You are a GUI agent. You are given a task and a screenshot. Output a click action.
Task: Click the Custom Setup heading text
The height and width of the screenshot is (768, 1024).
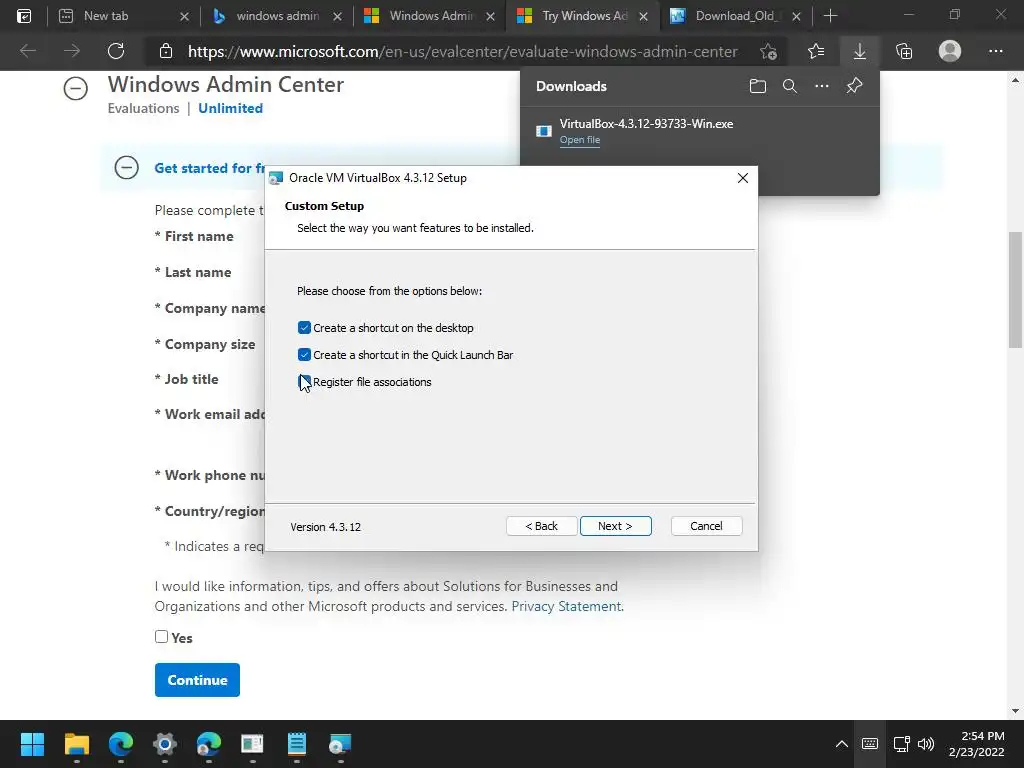point(324,206)
